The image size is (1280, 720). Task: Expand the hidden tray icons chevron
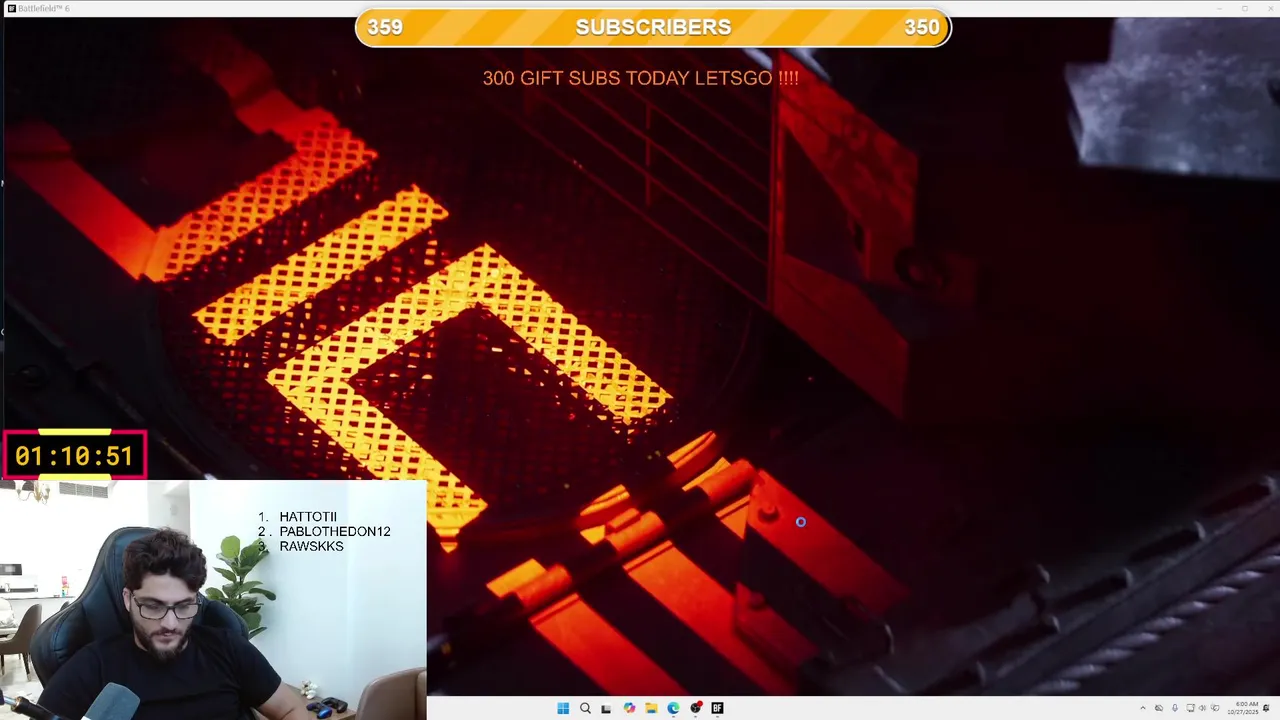pos(1143,708)
